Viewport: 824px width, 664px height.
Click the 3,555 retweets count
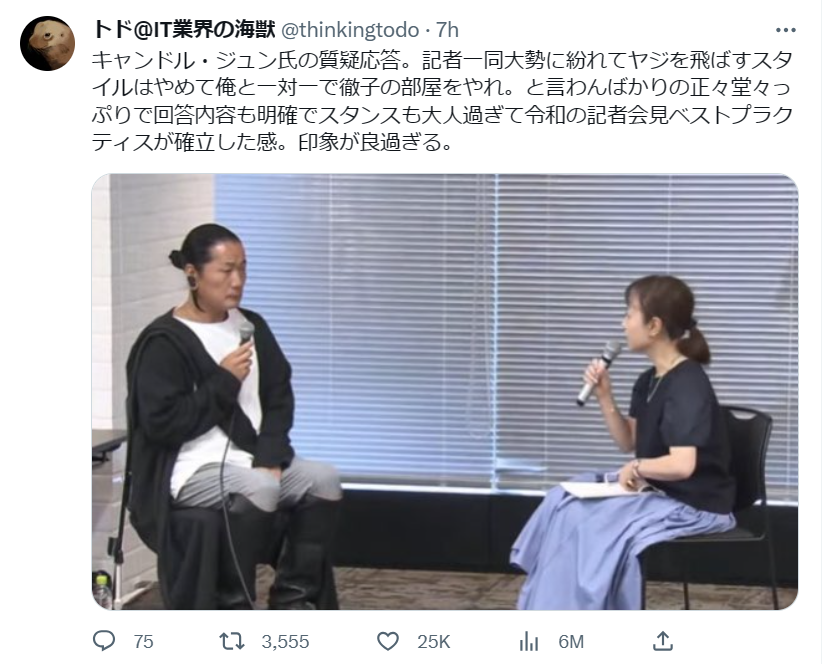point(285,642)
